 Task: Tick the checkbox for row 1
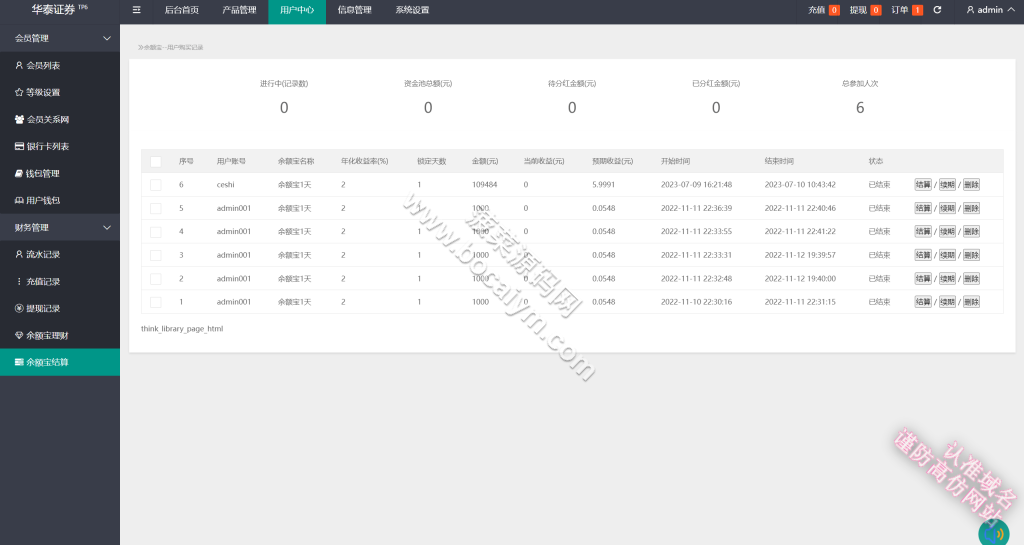point(155,302)
